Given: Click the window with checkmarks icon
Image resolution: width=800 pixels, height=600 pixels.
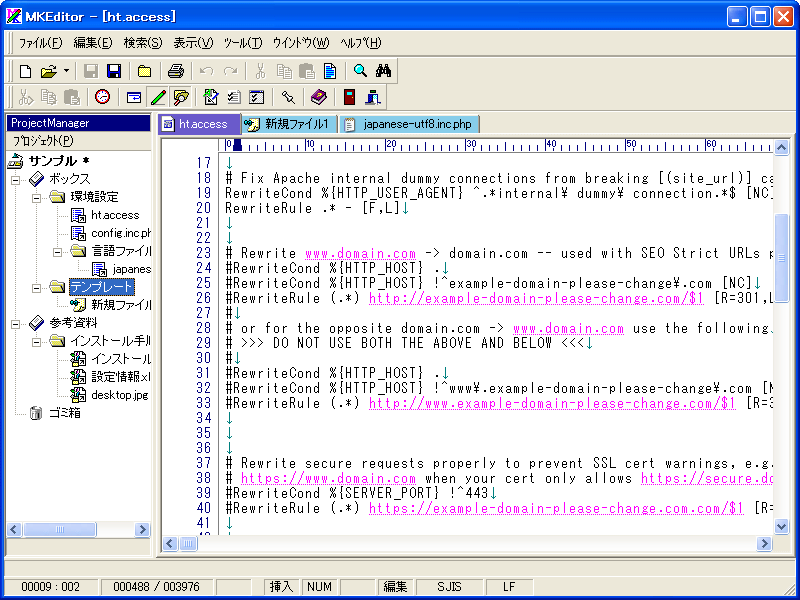Looking at the screenshot, I should (x=257, y=97).
